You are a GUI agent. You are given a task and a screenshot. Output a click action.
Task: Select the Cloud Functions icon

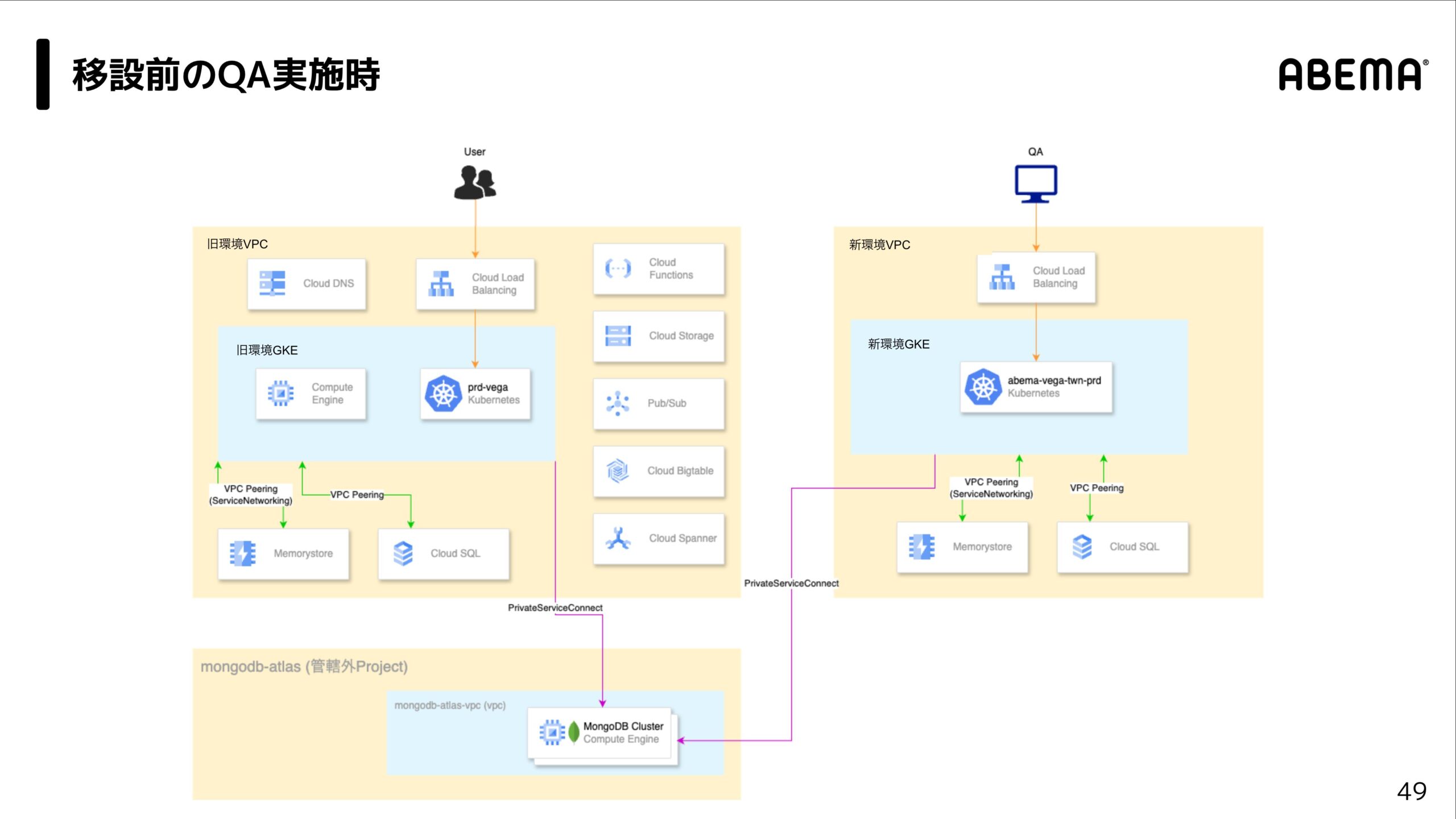(618, 268)
